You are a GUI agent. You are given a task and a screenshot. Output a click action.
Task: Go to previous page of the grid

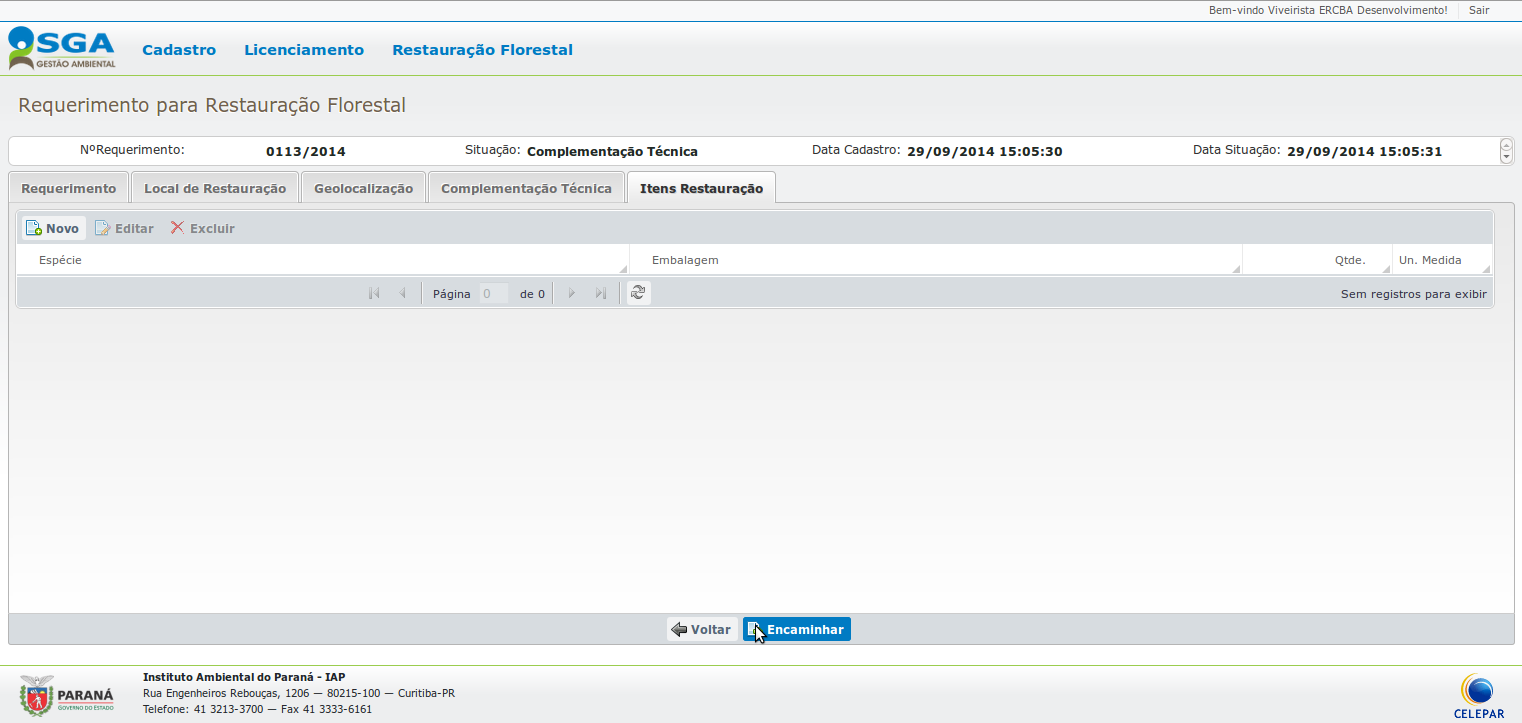[x=402, y=293]
